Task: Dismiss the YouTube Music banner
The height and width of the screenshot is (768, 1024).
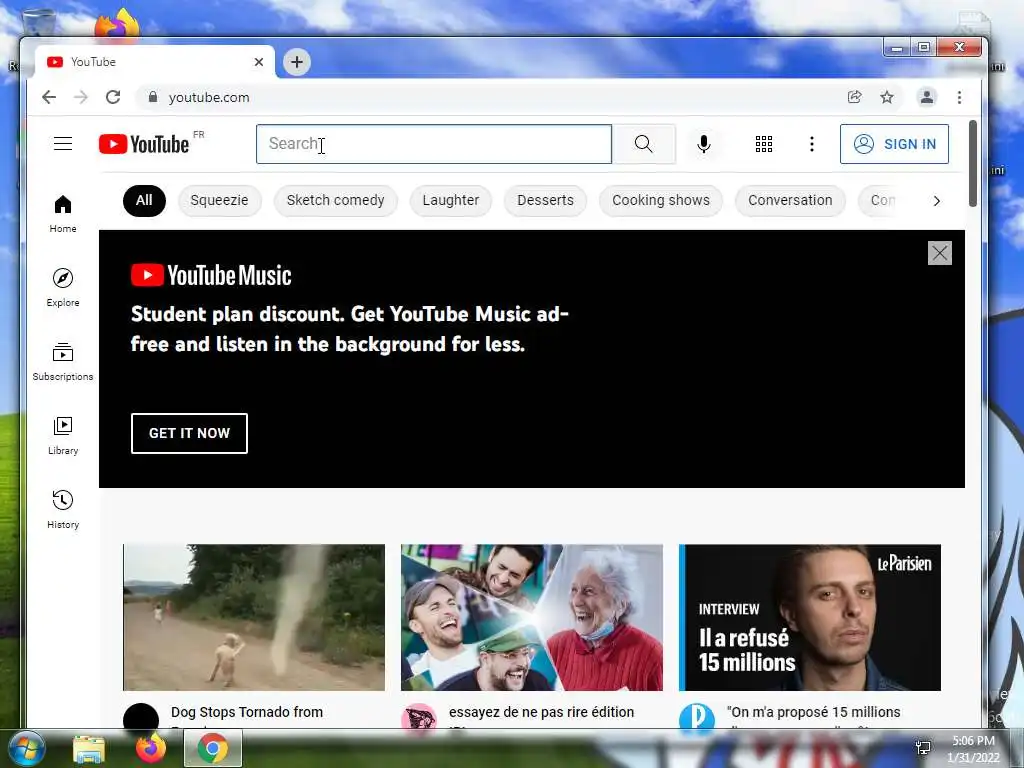Action: pos(940,253)
